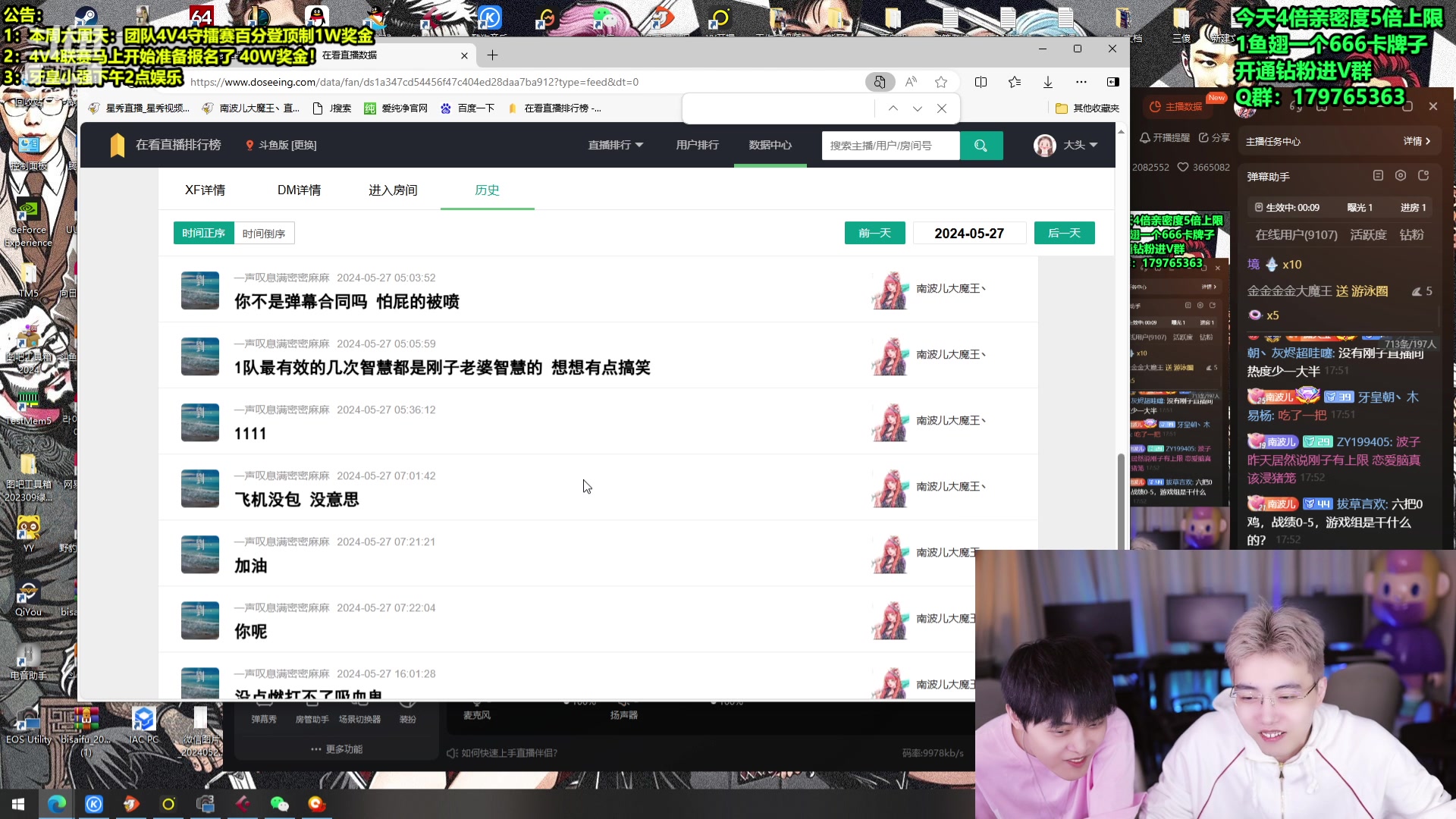Open 进入房间 tab
Screen dimensions: 1456x819
pyautogui.click(x=393, y=190)
